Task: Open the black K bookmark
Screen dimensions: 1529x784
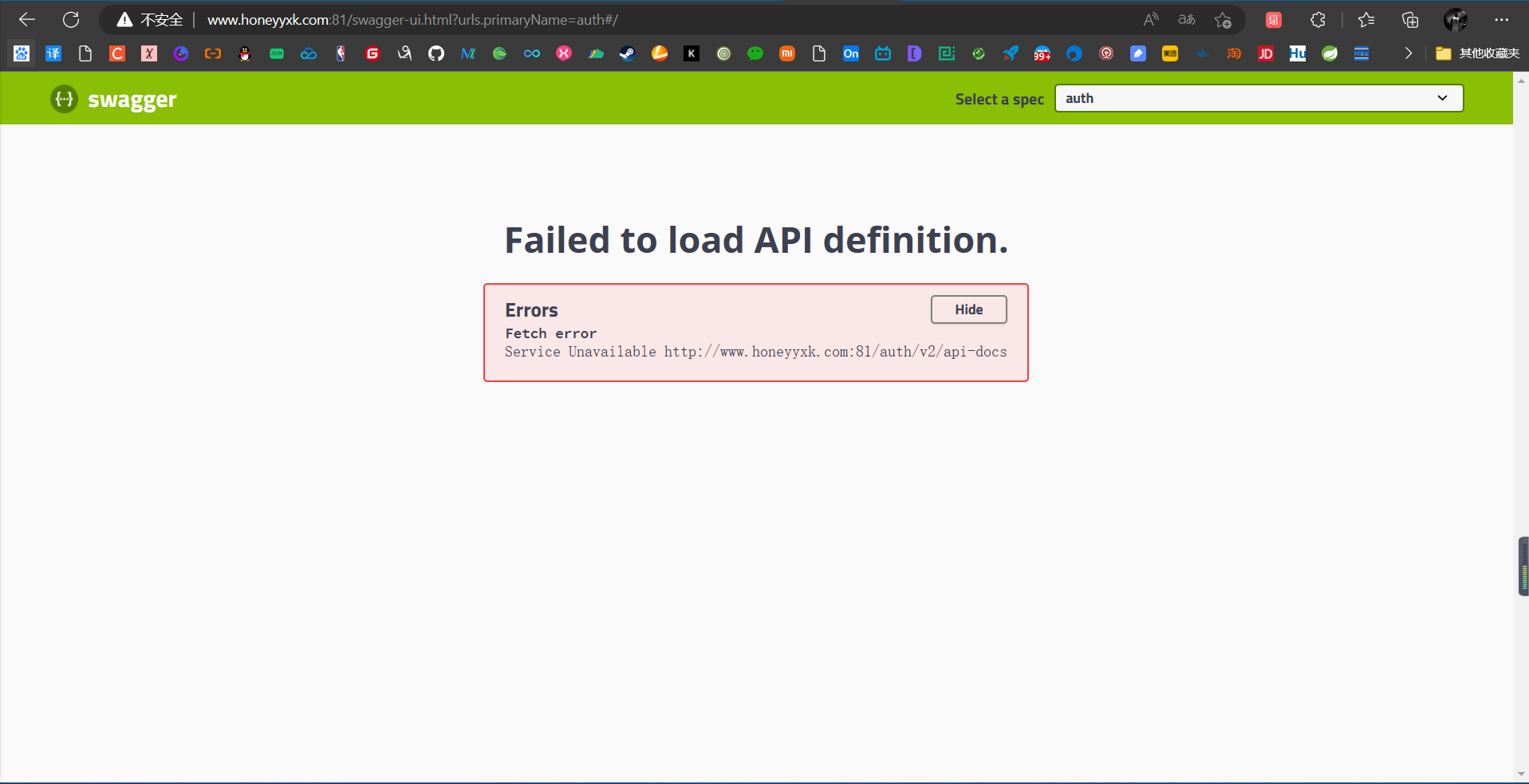Action: [x=692, y=53]
